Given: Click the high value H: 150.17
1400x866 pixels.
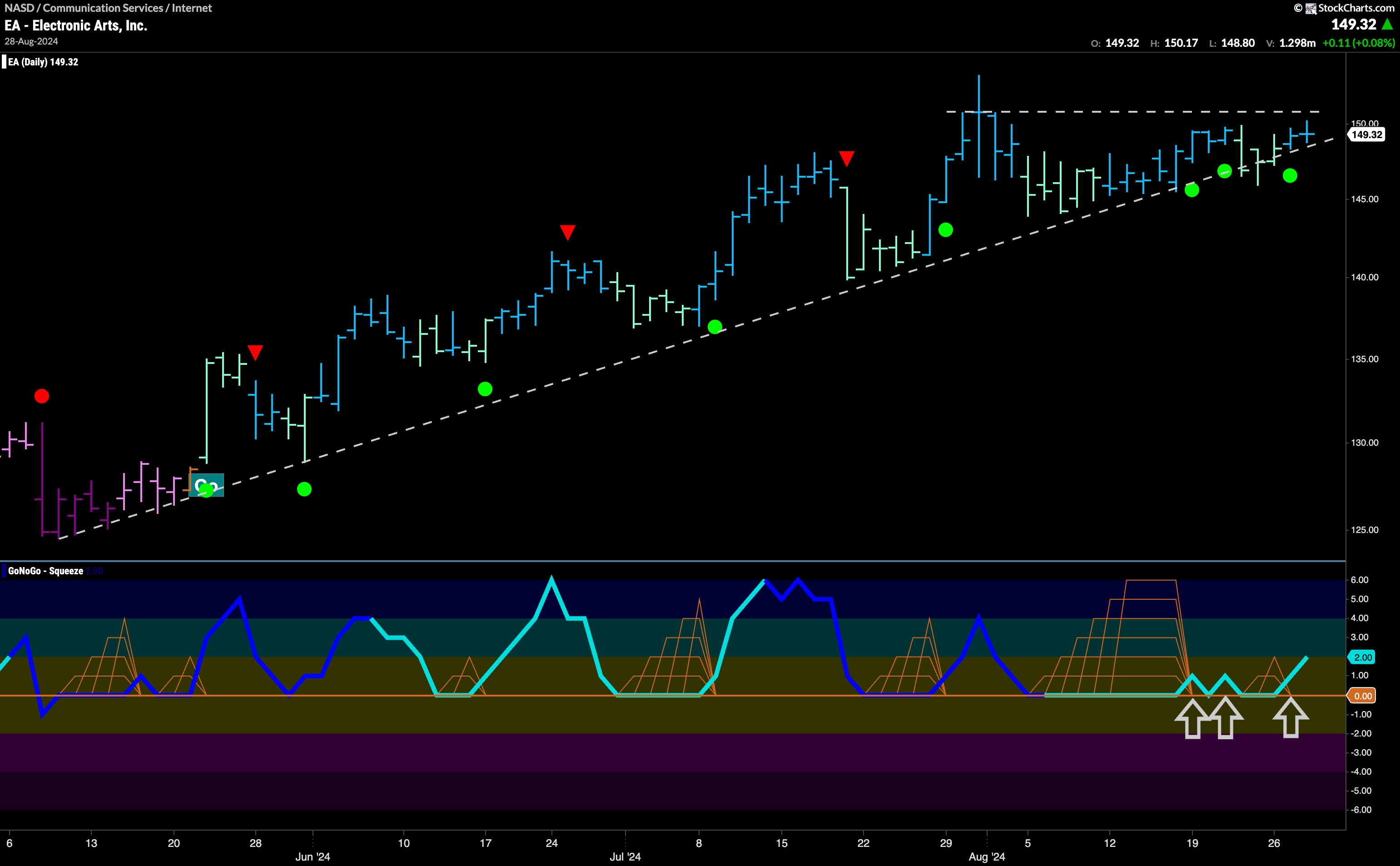Looking at the screenshot, I should pos(1174,43).
